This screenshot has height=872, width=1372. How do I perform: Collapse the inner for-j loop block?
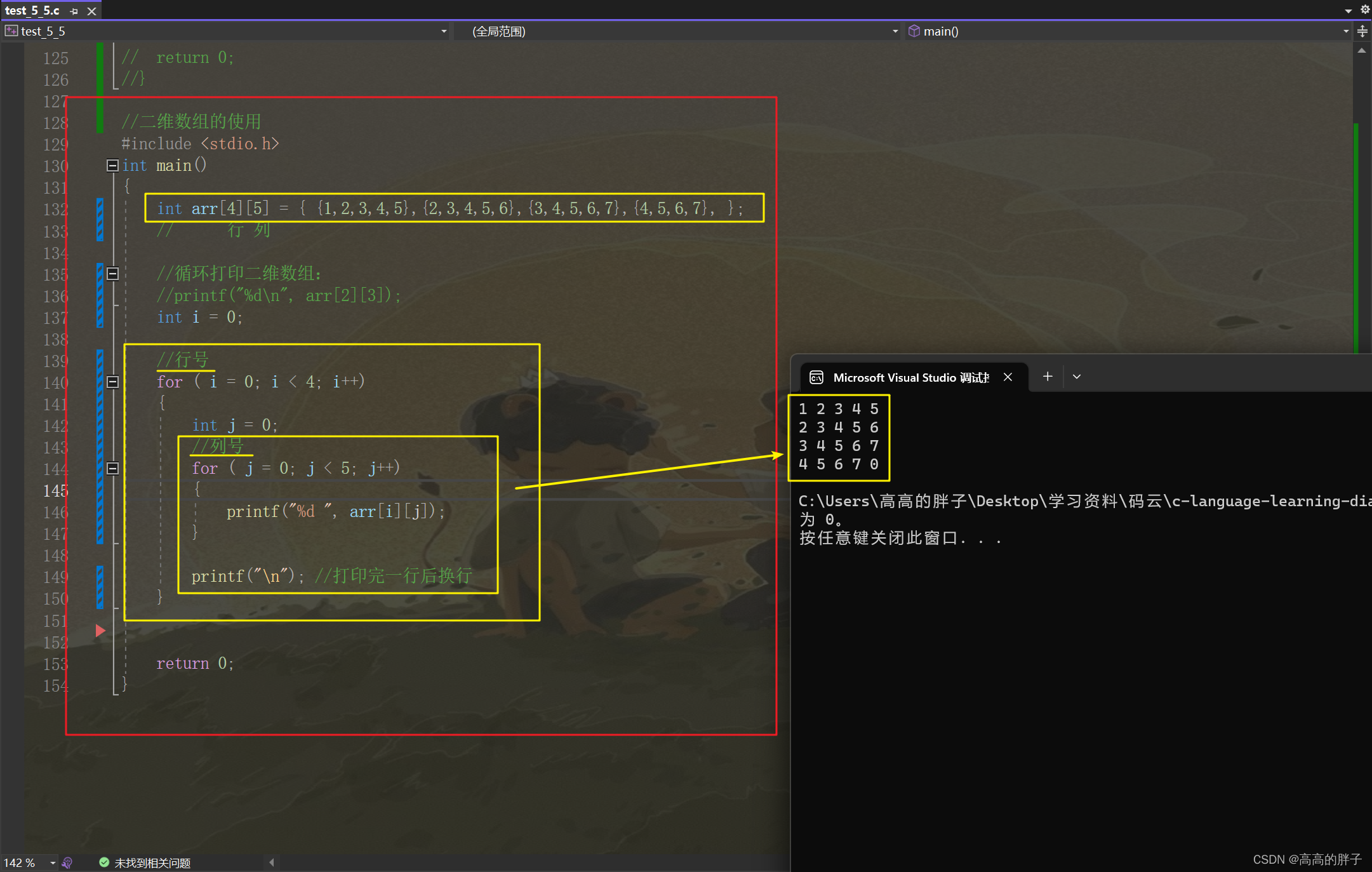coord(112,468)
